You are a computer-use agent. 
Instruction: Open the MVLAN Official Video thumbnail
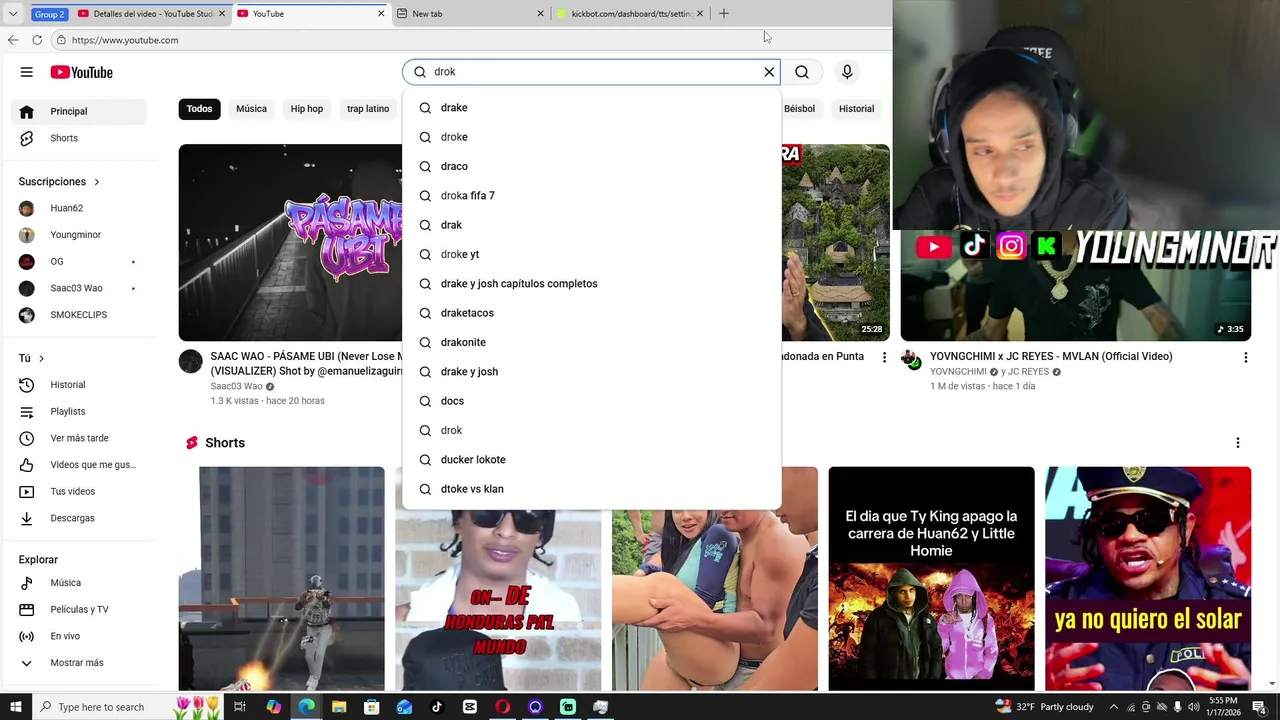[1075, 285]
